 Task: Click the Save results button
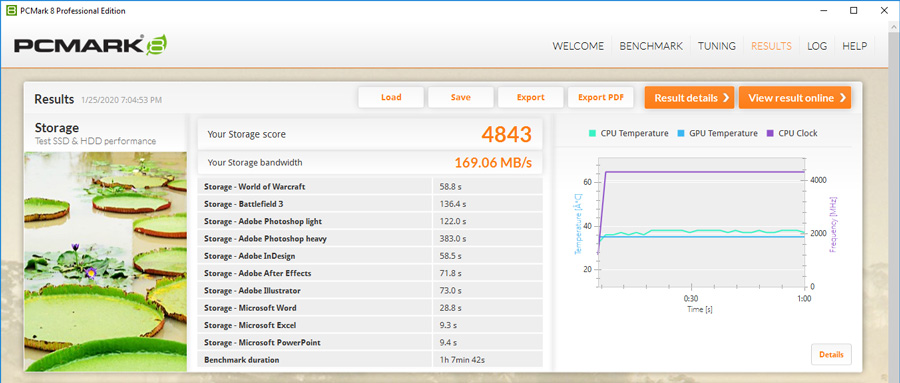460,98
